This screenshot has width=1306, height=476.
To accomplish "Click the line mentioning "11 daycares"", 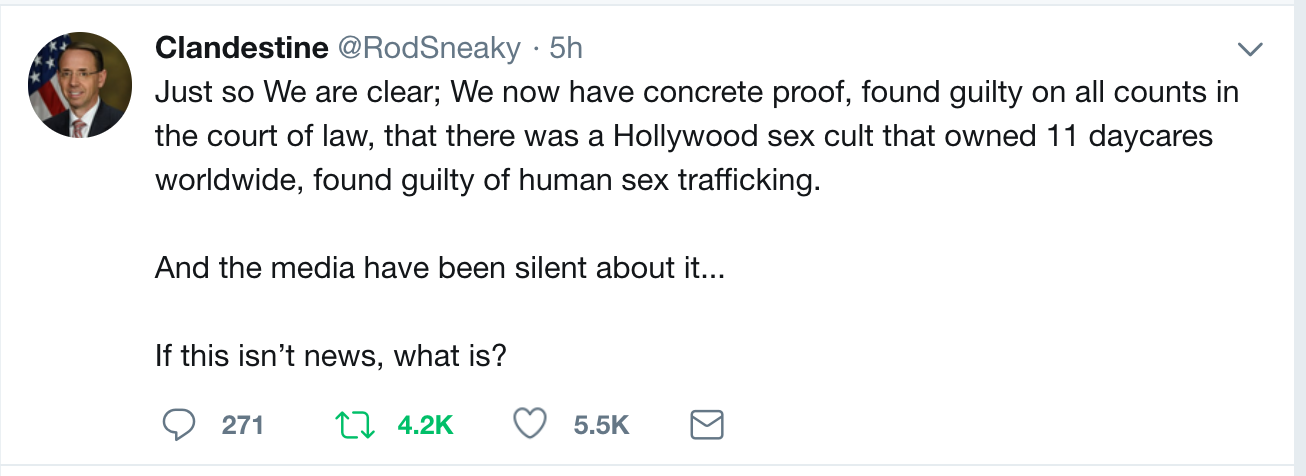I will (684, 137).
